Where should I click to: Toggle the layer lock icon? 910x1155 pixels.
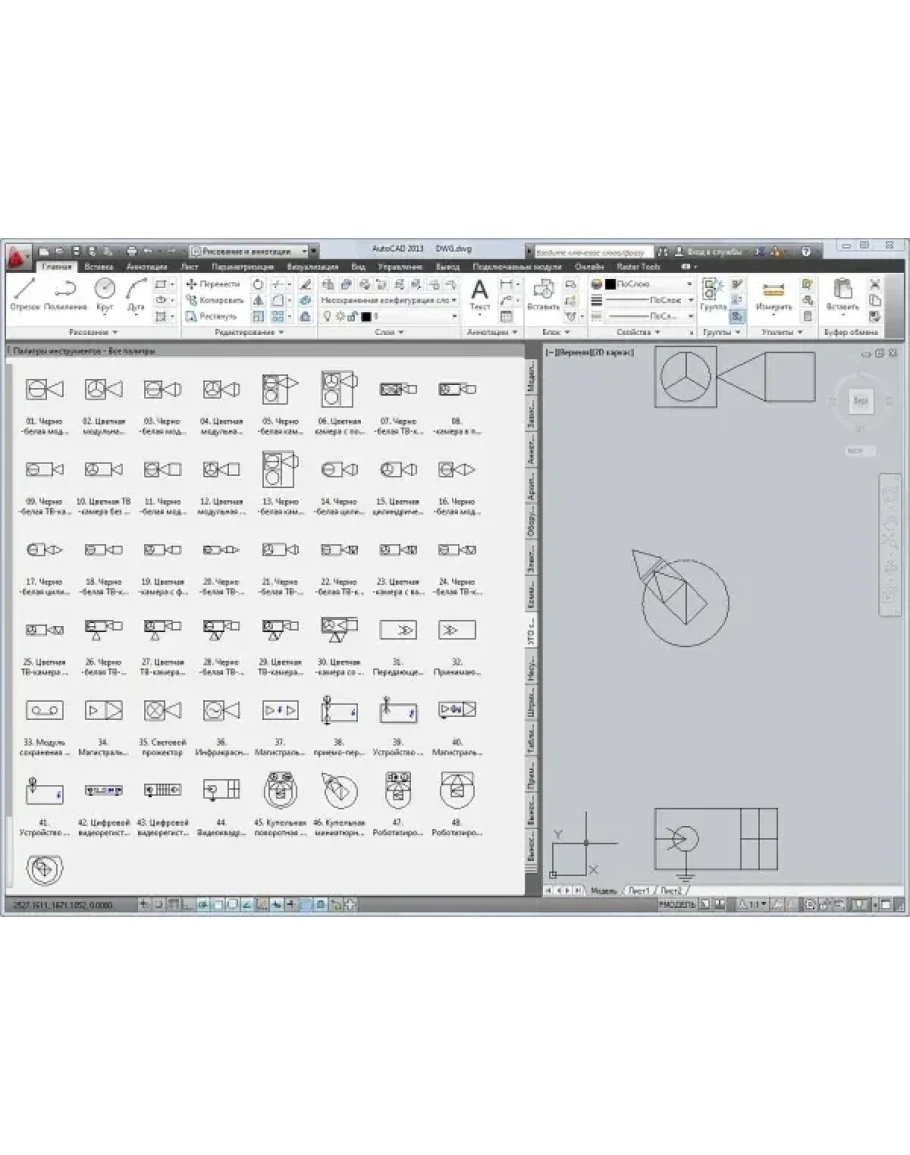click(x=351, y=316)
